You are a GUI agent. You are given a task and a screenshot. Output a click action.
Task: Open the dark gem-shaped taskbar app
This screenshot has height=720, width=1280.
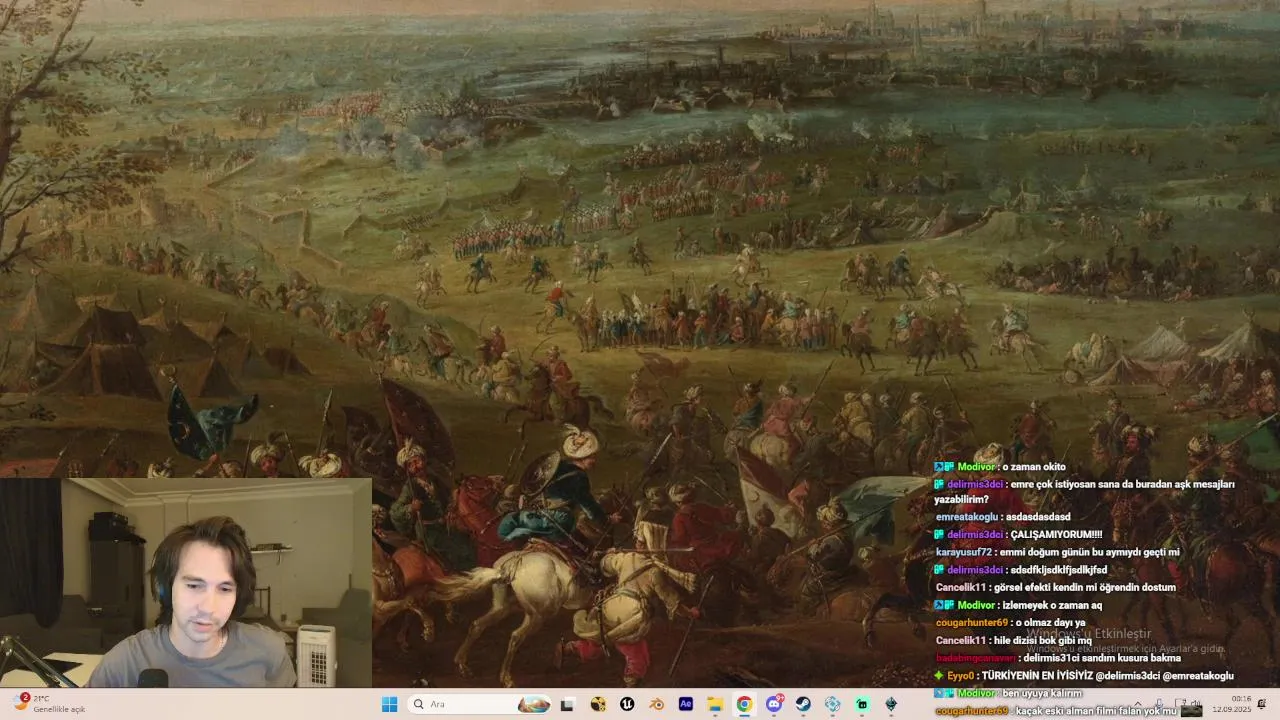pos(891,704)
